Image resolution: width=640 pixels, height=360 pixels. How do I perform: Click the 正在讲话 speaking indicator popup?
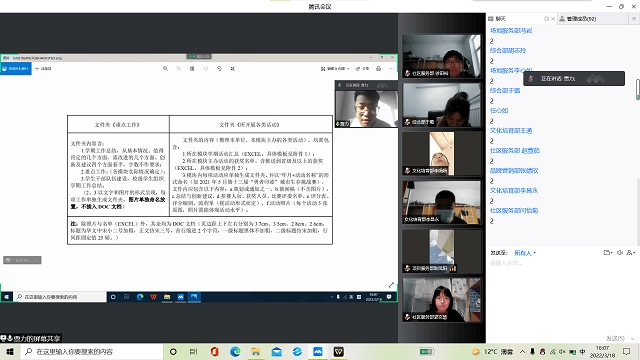point(574,79)
